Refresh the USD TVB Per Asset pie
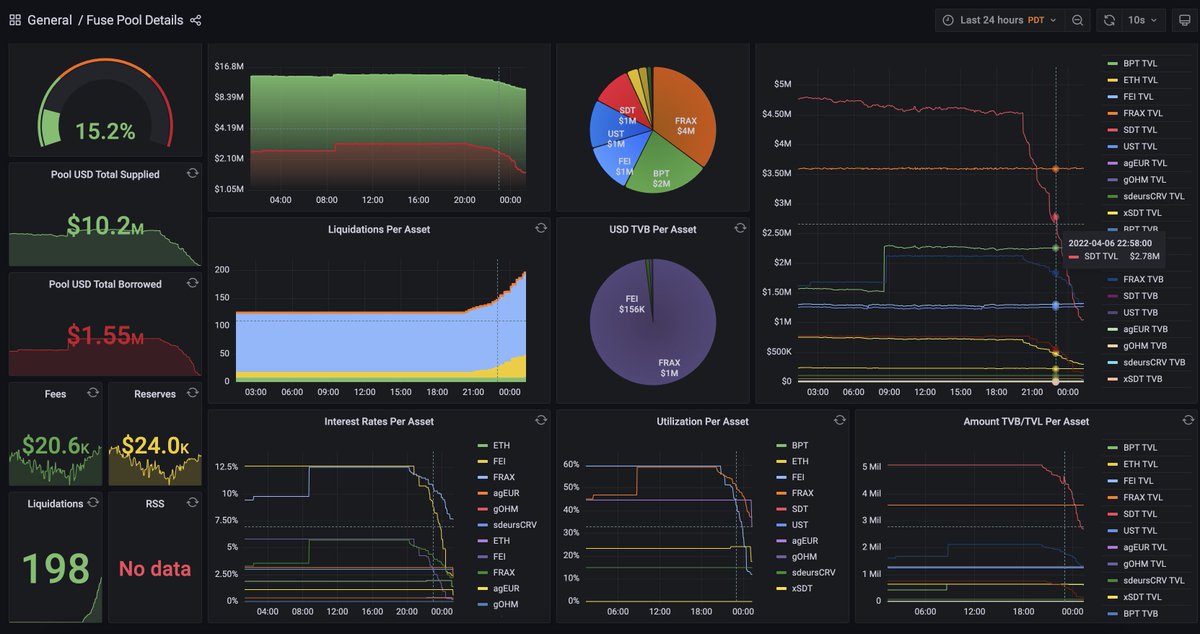Image resolution: width=1200 pixels, height=634 pixels. pos(740,229)
